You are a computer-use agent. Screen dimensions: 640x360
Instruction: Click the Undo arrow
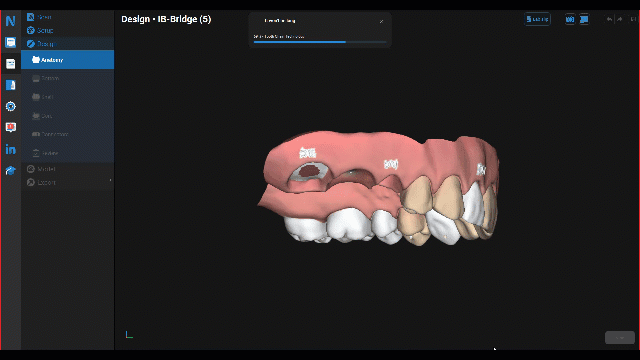(x=609, y=19)
